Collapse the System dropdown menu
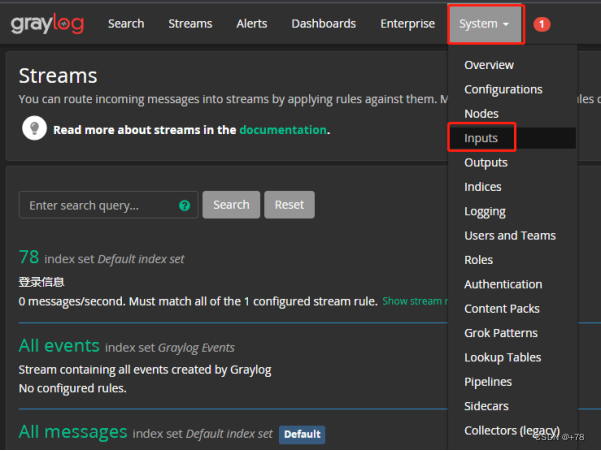Viewport: 601px width, 451px height. point(485,24)
